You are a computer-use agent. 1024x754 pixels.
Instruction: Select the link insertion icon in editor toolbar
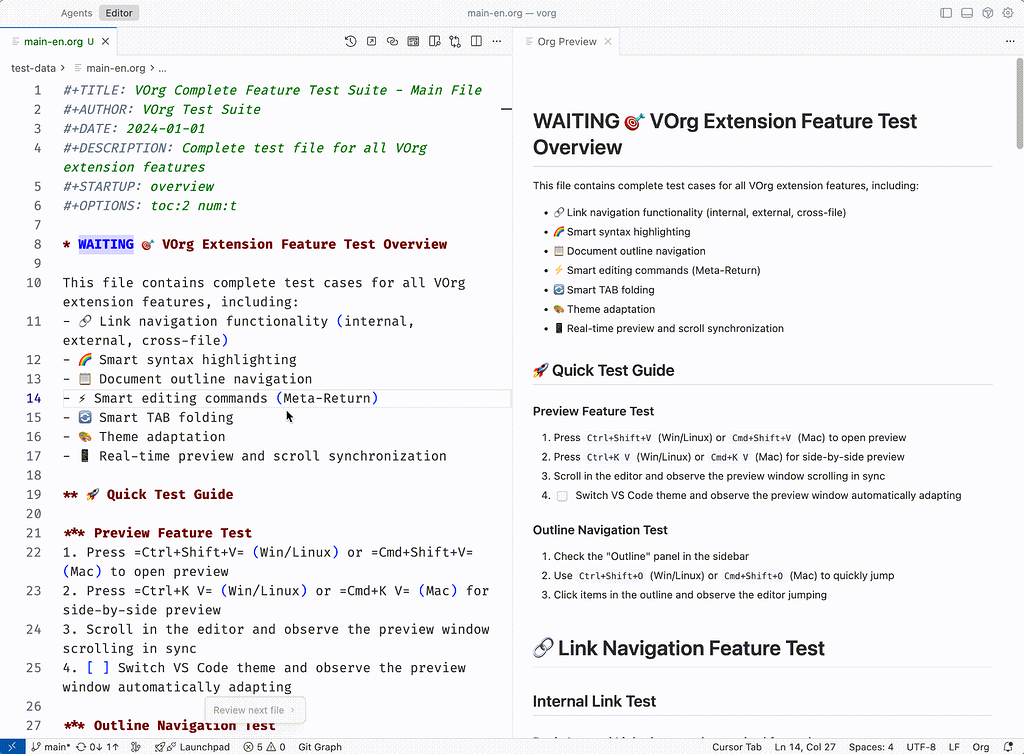click(393, 41)
